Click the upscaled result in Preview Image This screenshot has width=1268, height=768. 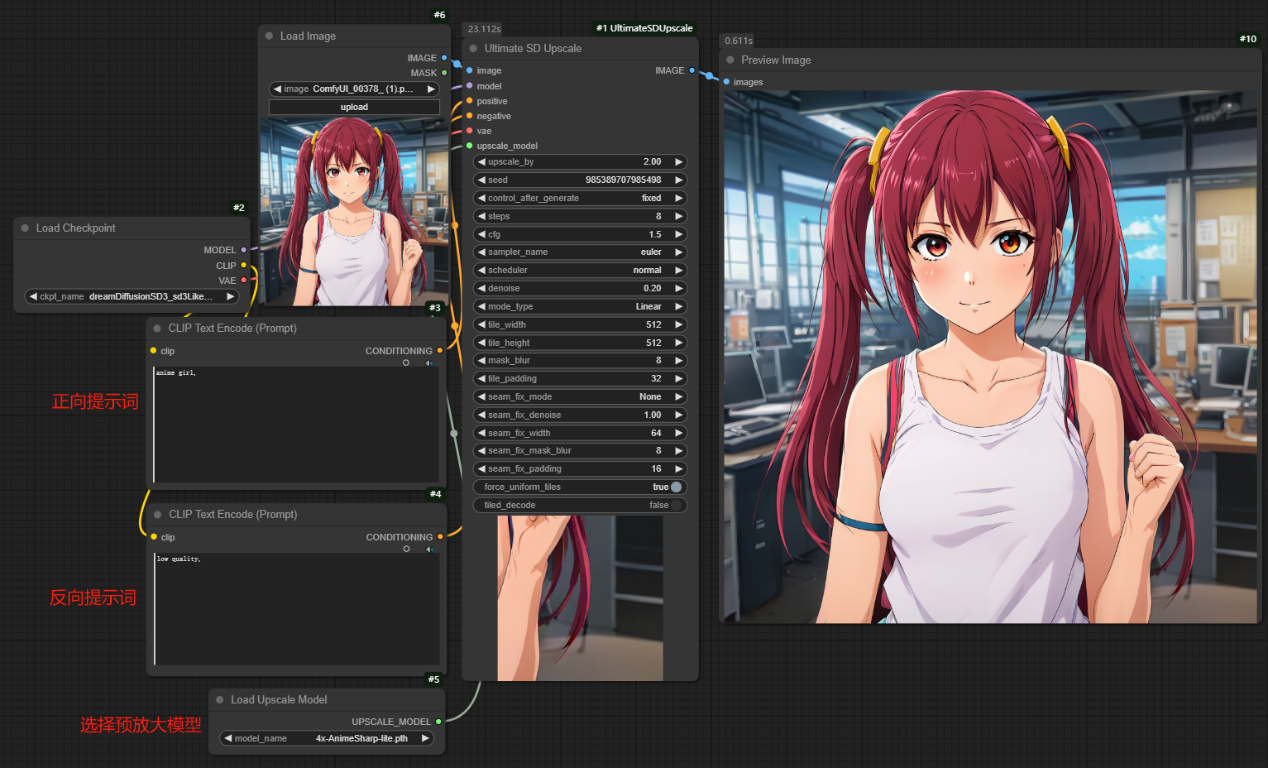pyautogui.click(x=989, y=356)
